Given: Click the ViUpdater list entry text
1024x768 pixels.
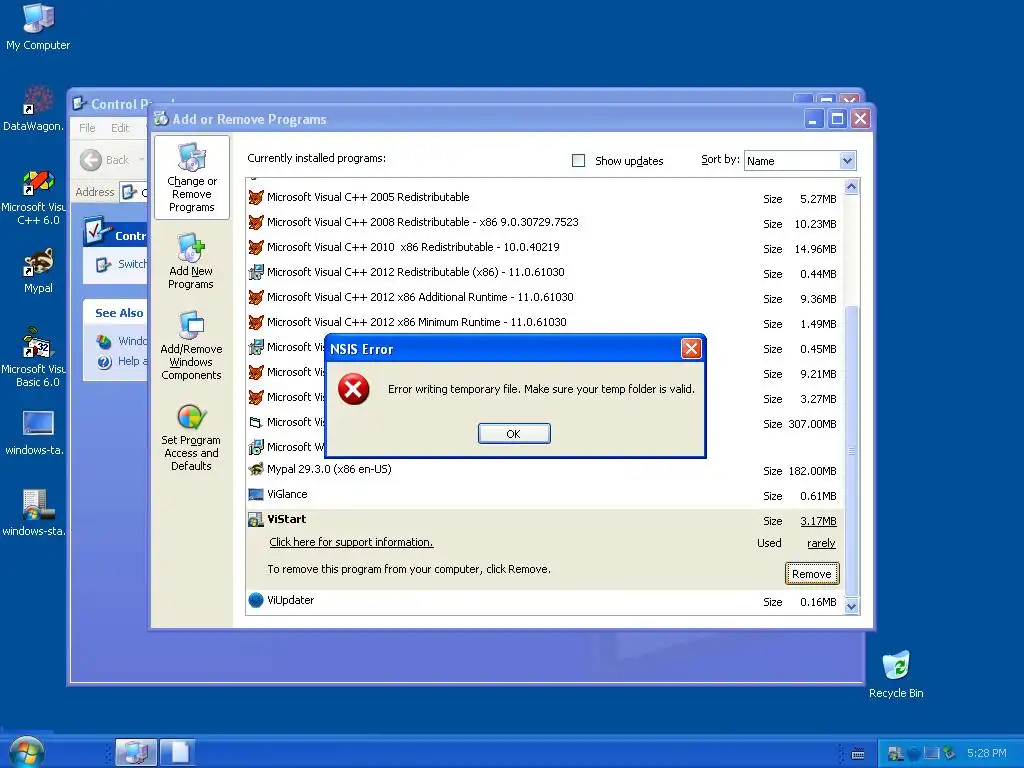Looking at the screenshot, I should point(291,600).
